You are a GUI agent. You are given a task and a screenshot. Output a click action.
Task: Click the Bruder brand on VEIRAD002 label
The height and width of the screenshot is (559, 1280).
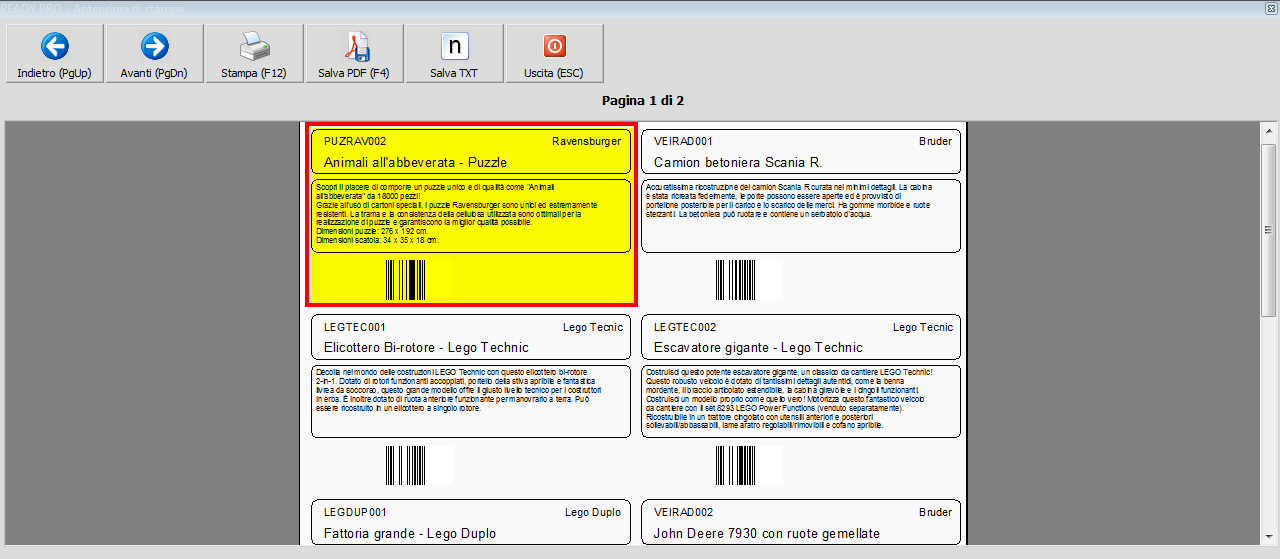[x=935, y=512]
